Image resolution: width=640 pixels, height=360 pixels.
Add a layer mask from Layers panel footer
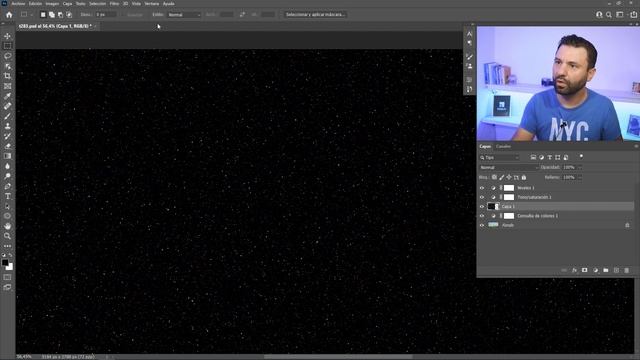pyautogui.click(x=584, y=270)
